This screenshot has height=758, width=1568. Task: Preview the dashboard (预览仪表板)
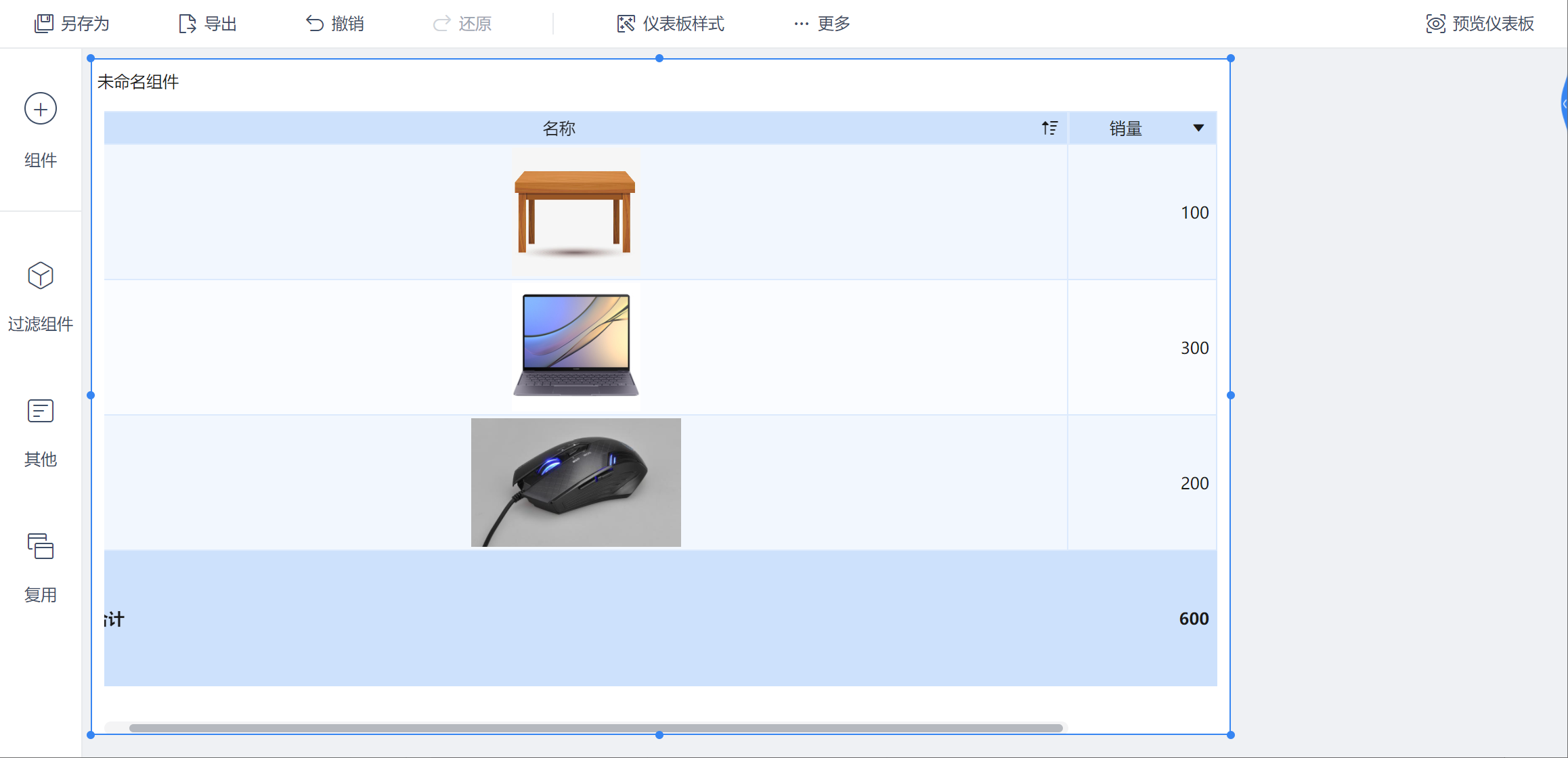(x=1480, y=24)
